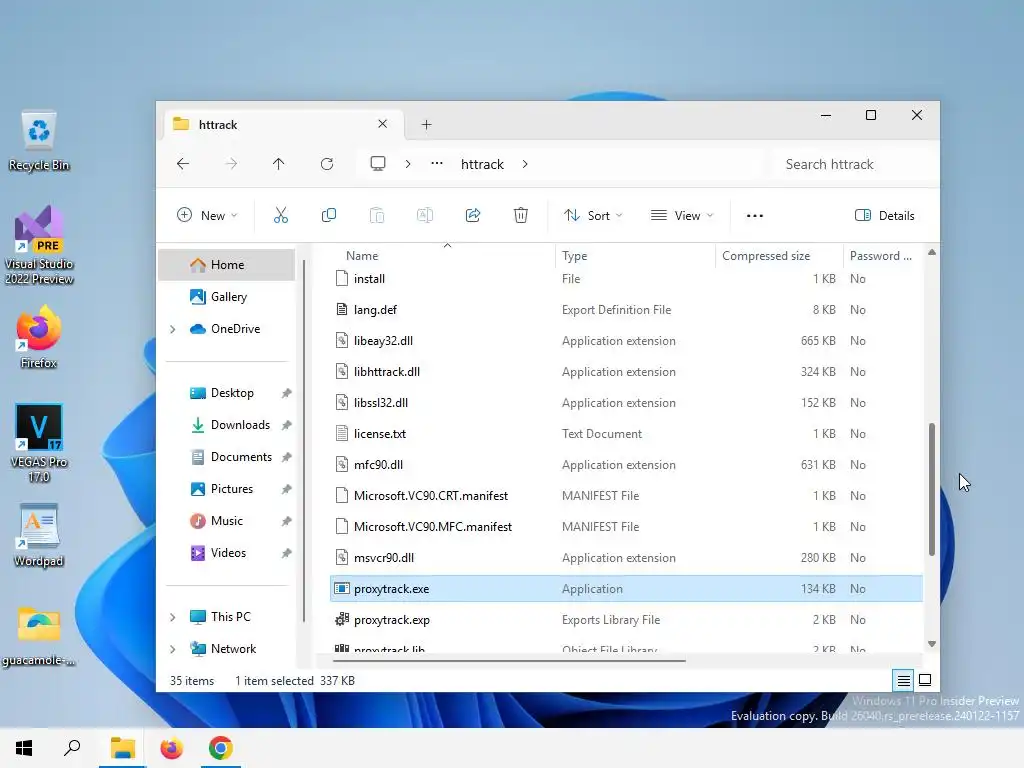1024x768 pixels.
Task: Open See more ellipsis in toolbar
Action: click(754, 216)
